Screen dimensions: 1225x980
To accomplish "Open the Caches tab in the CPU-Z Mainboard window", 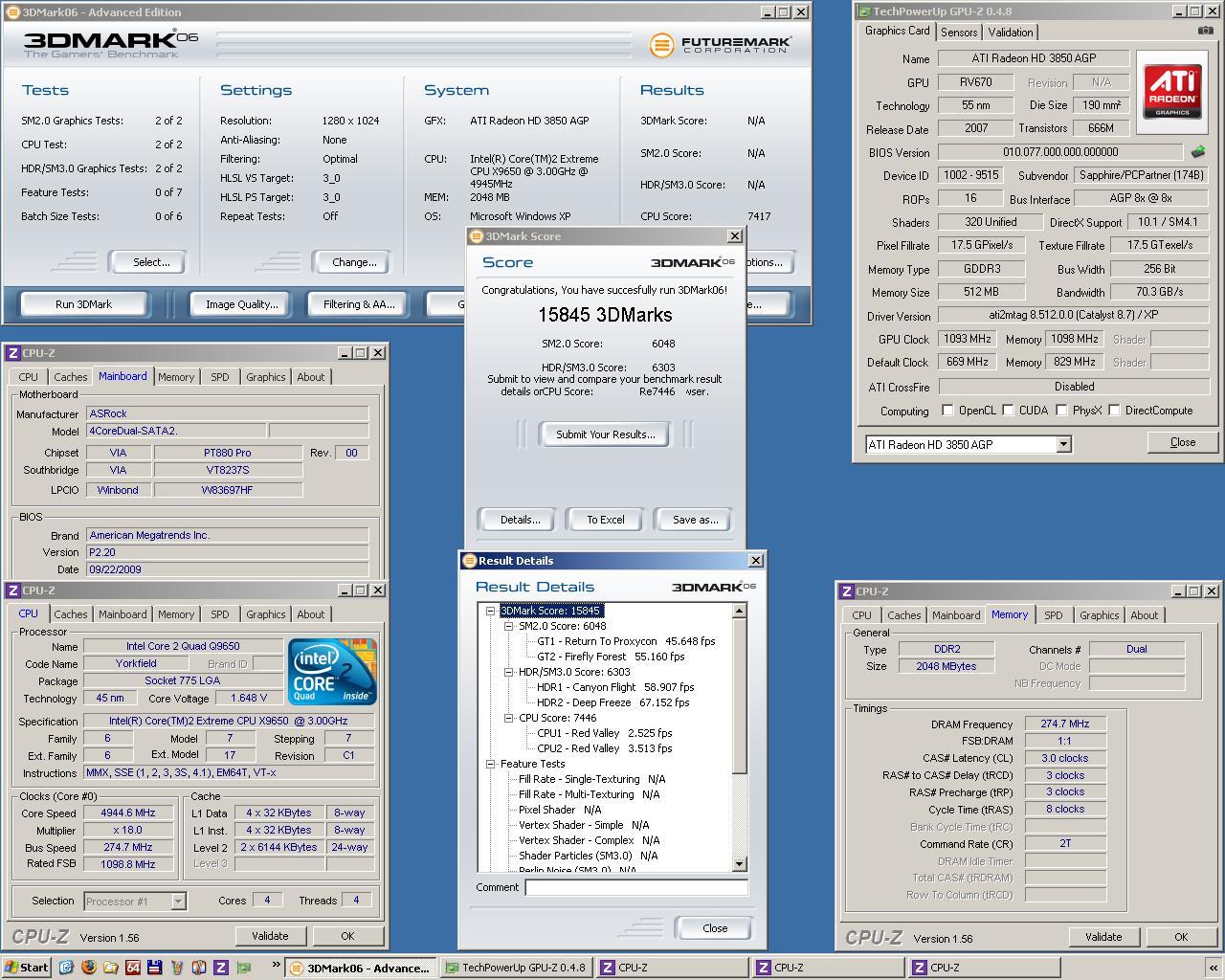I will pos(70,377).
